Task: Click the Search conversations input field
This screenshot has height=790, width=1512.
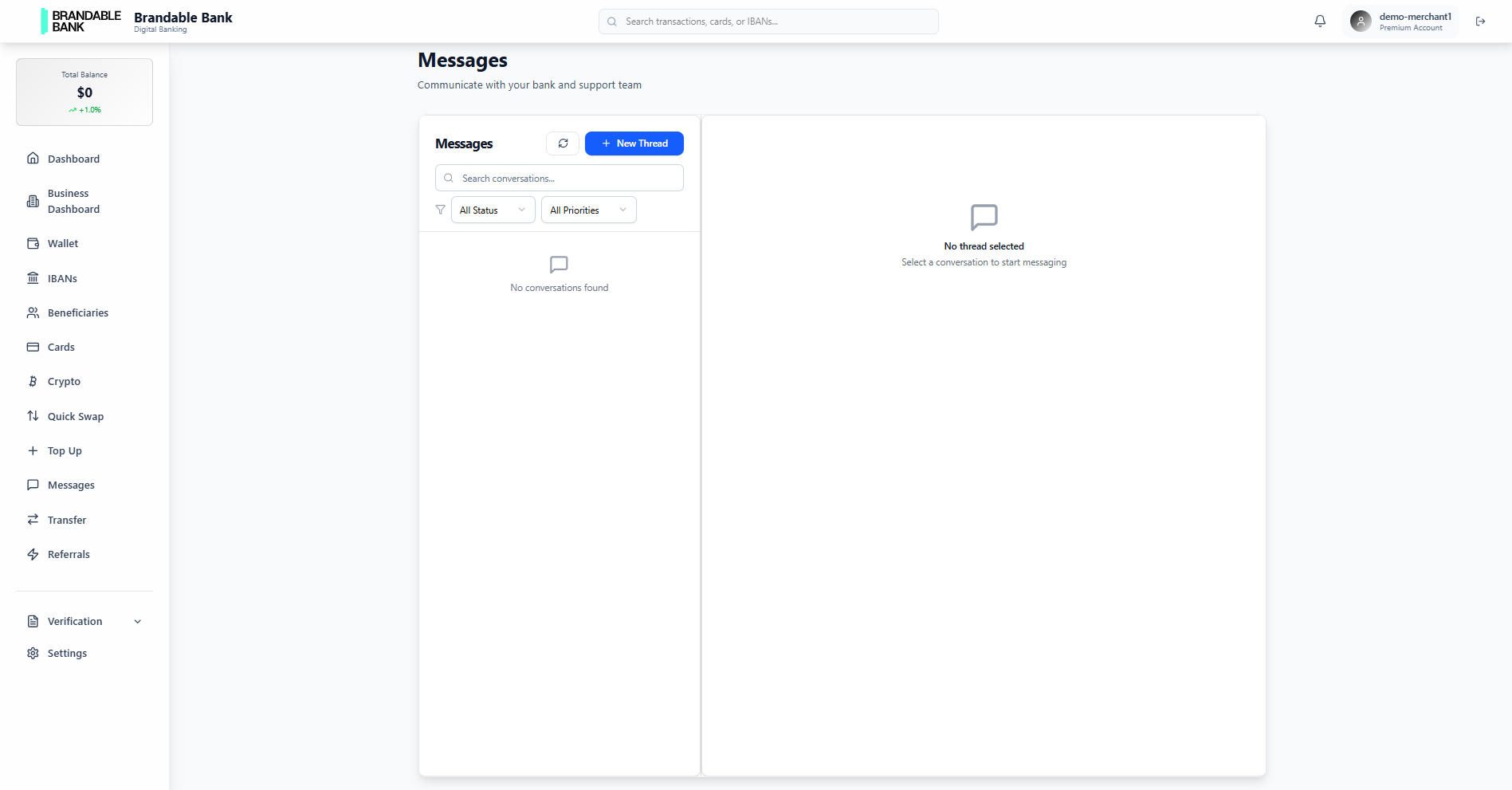Action: [558, 178]
